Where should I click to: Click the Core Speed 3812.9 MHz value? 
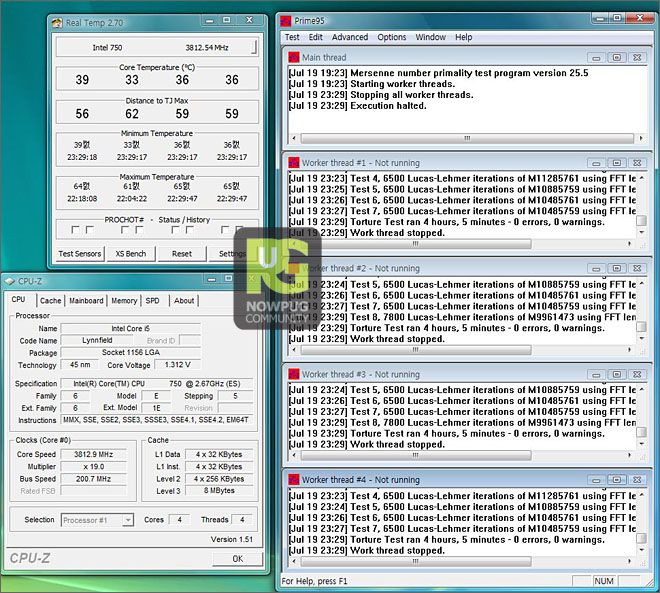(93, 455)
